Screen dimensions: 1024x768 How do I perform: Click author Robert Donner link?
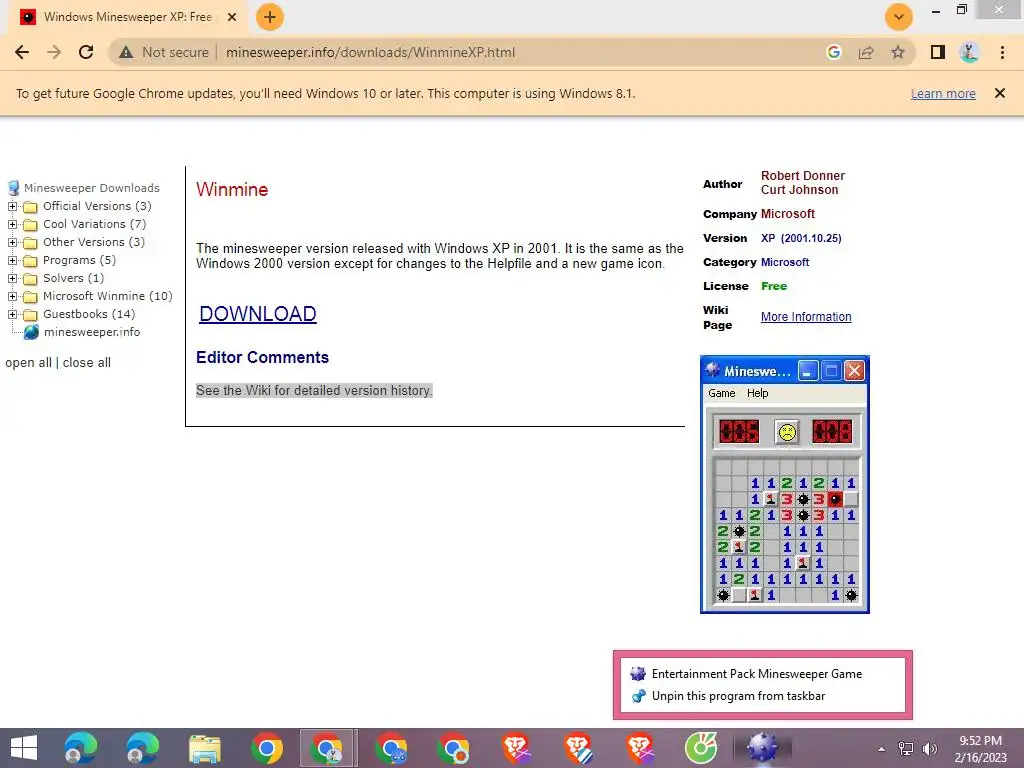[803, 176]
